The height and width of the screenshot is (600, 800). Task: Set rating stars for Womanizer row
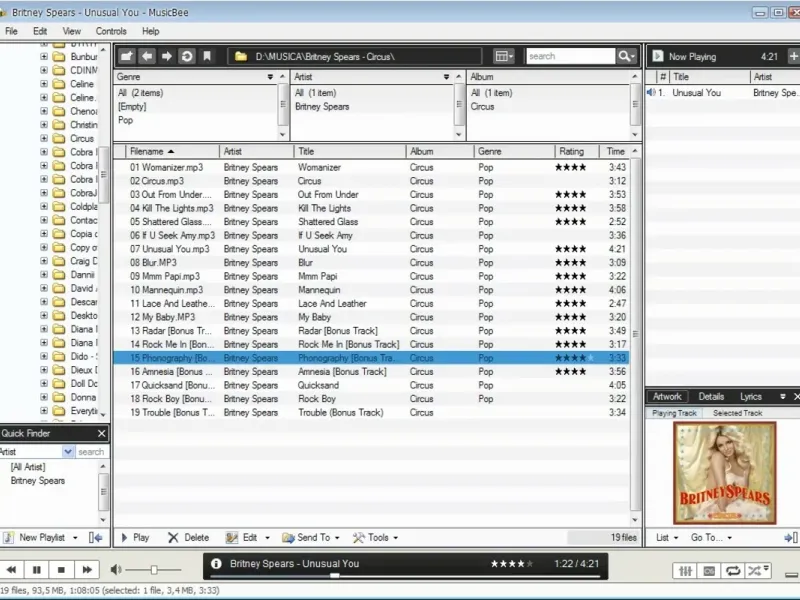[x=570, y=167]
